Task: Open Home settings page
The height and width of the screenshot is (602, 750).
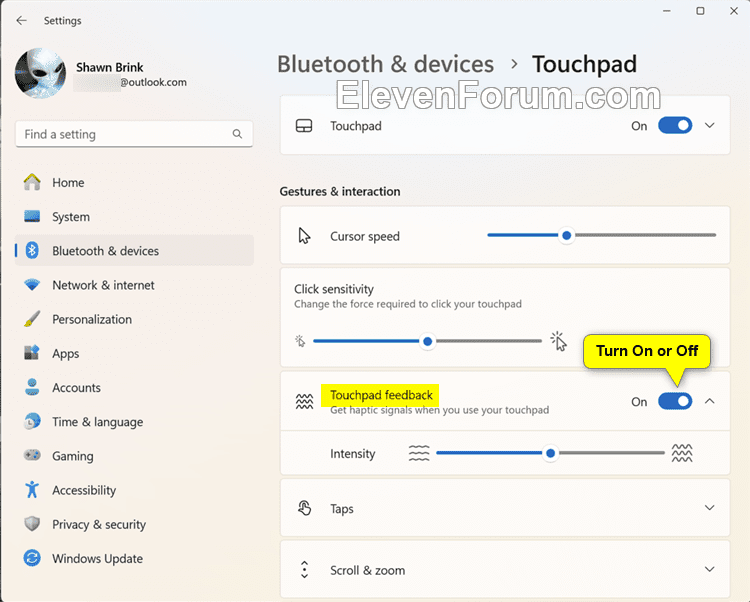Action: pos(134,182)
